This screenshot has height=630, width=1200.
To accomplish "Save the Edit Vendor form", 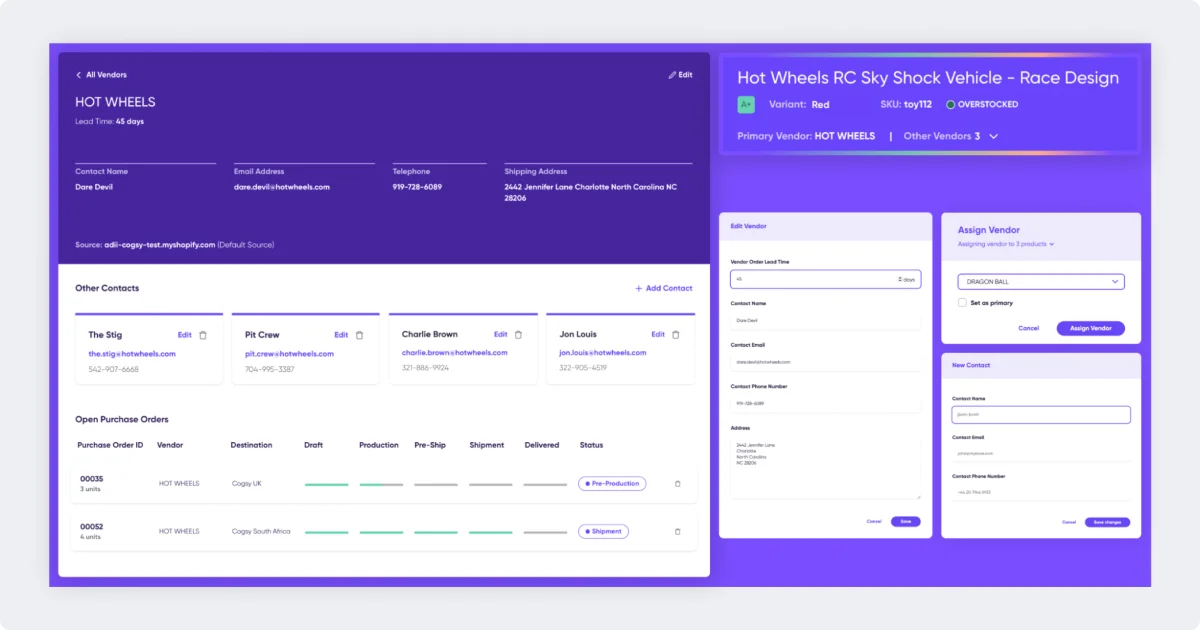I will pyautogui.click(x=905, y=521).
